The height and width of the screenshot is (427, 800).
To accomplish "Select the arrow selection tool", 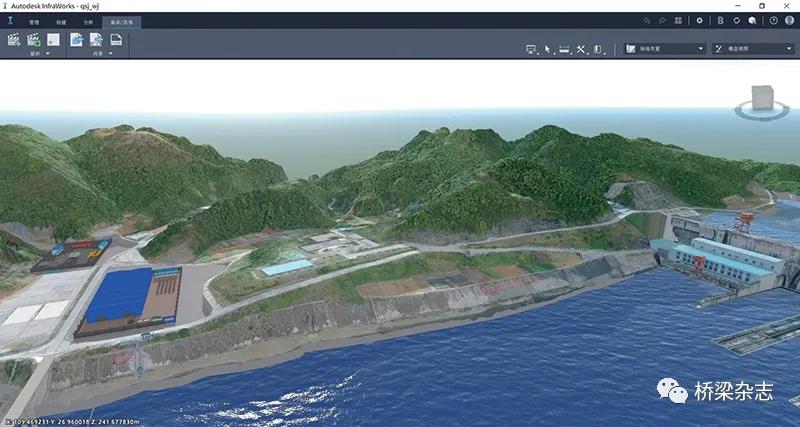I will [547, 48].
